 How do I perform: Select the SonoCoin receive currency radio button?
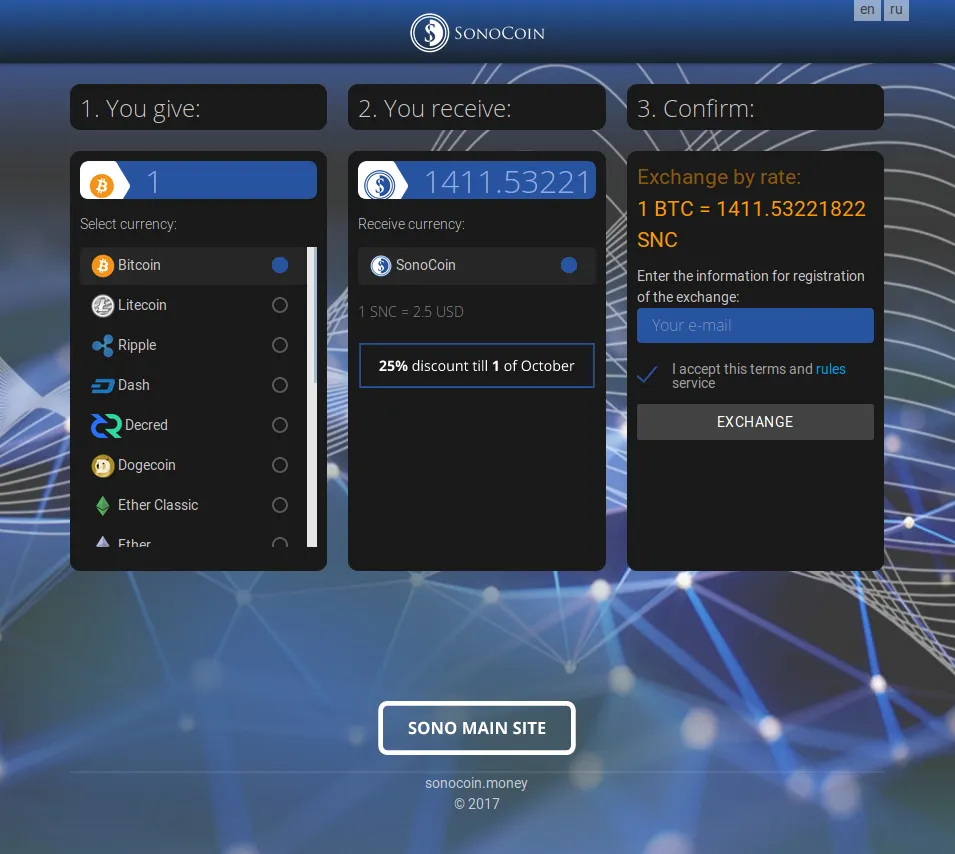tap(569, 265)
